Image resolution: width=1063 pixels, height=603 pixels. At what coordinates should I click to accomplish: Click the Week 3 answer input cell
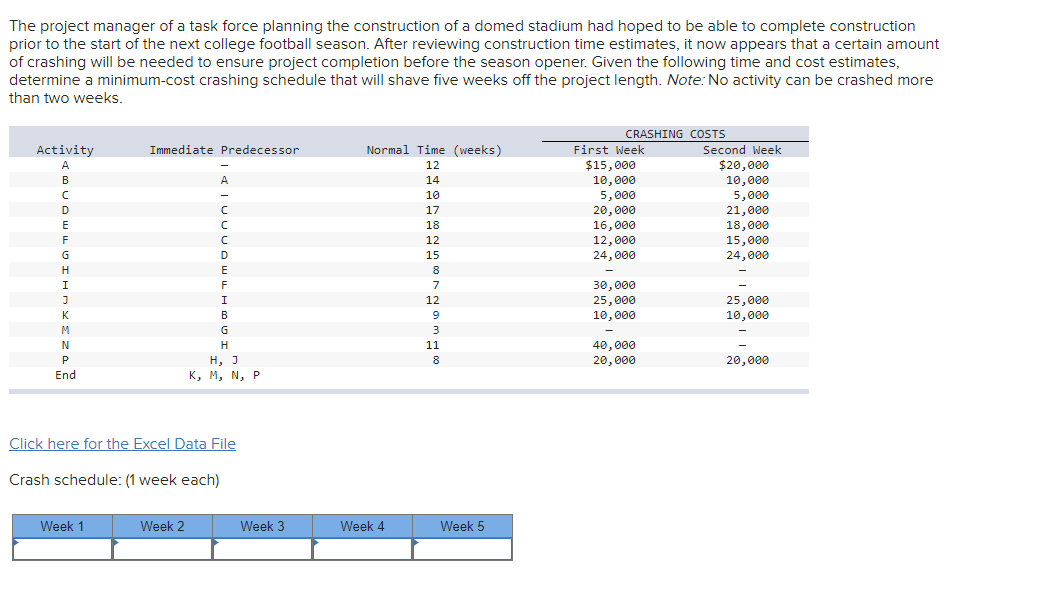click(262, 549)
